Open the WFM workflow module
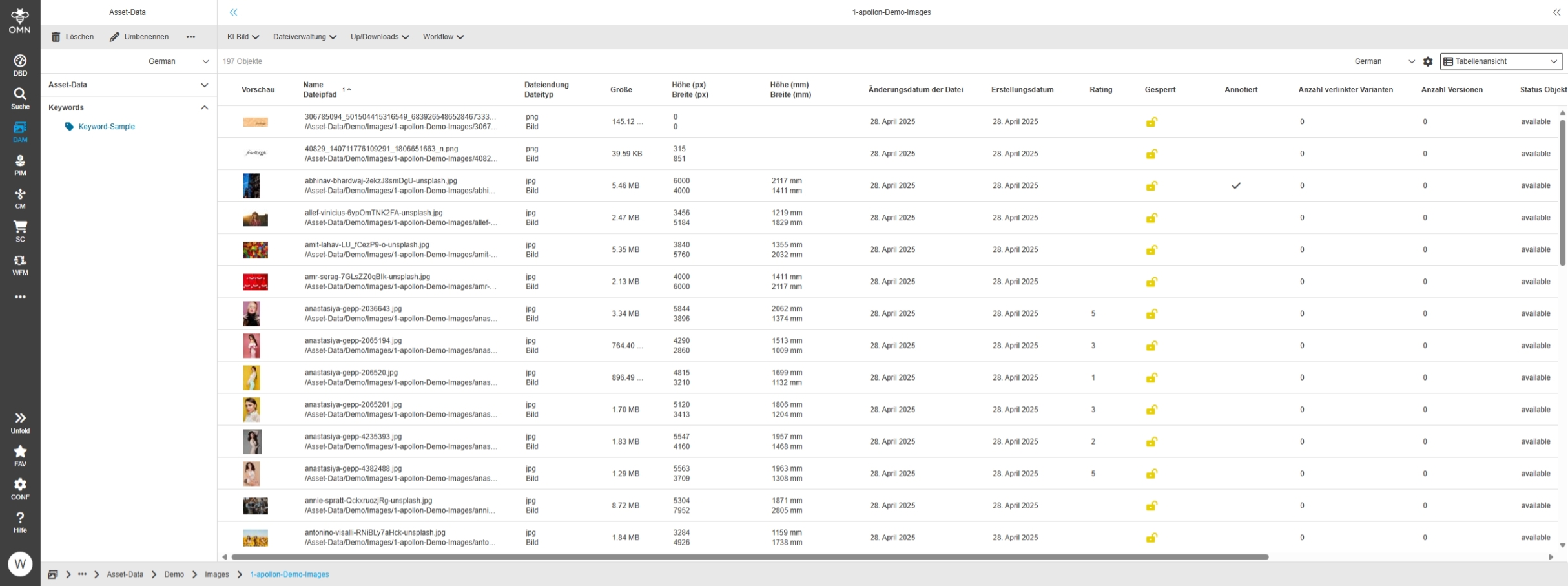 (x=20, y=265)
